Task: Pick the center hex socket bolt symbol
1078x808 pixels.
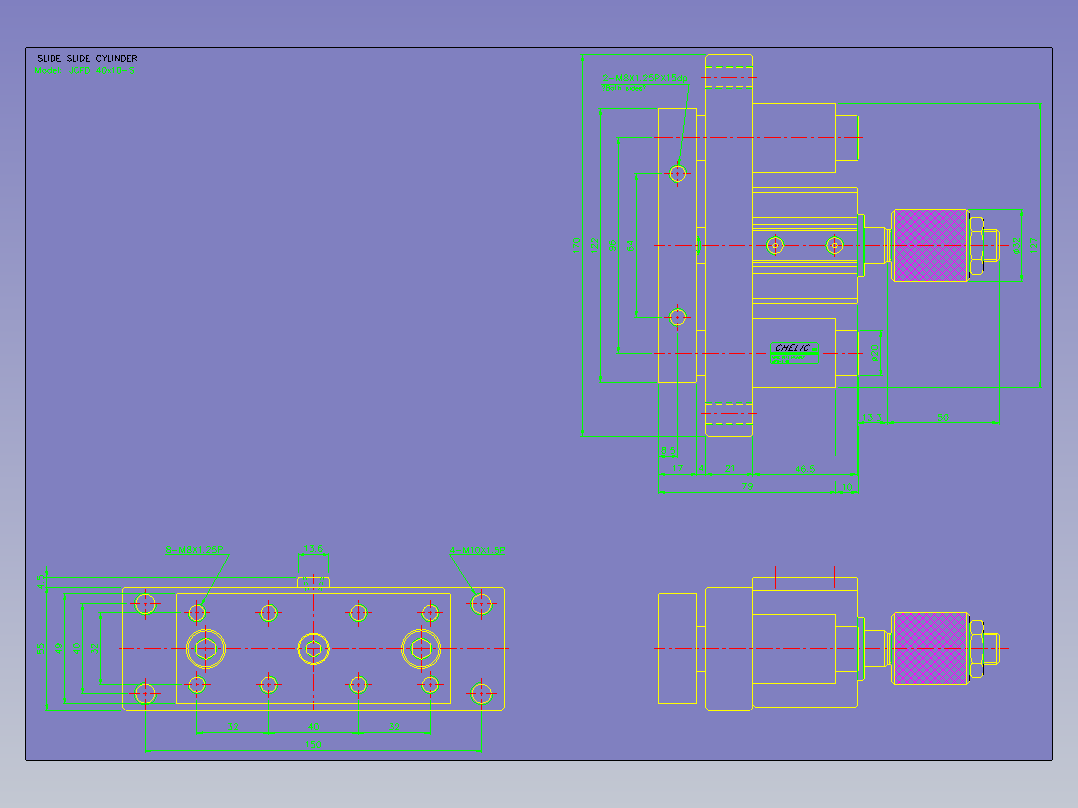Action: pos(314,648)
